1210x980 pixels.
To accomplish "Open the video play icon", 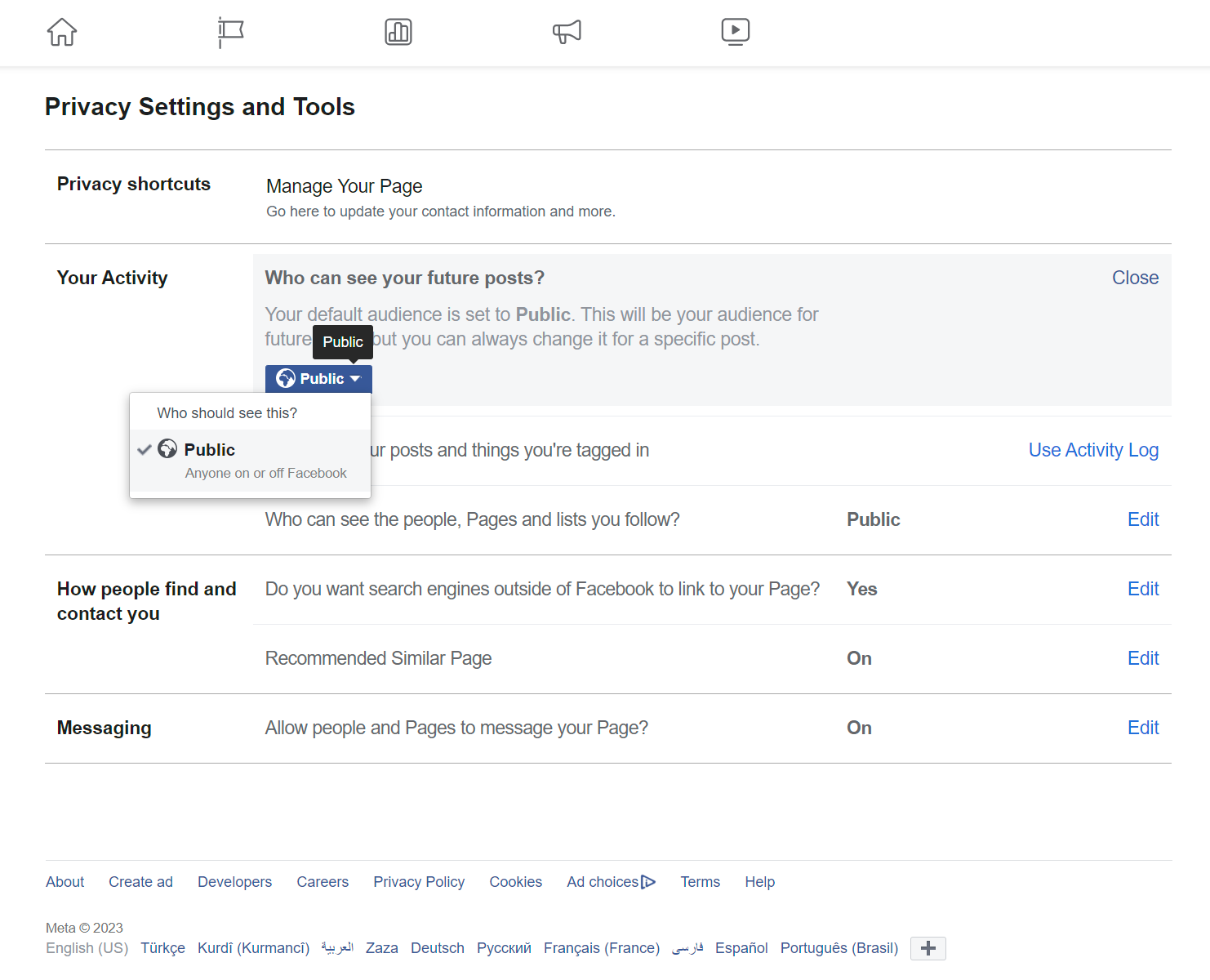I will pos(736,33).
